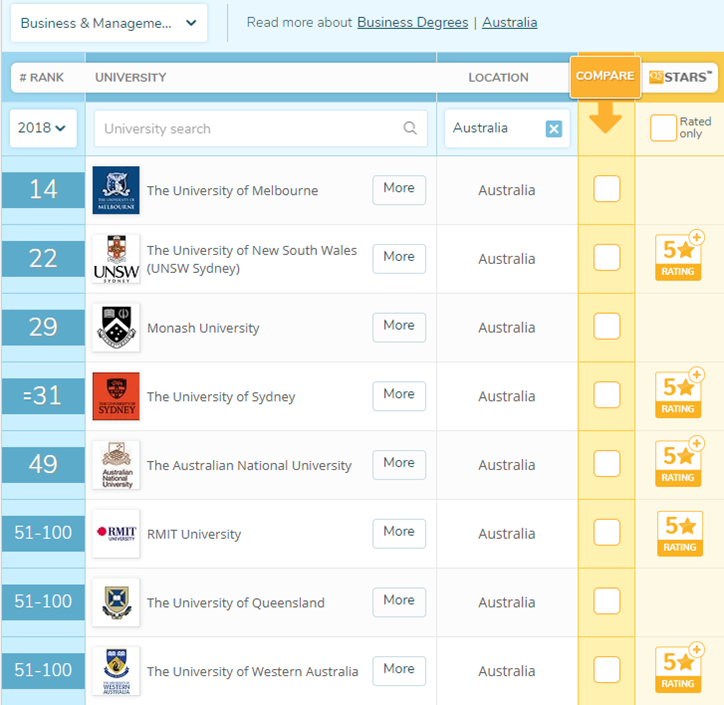
Task: Open University of Sydney's 5 star rating badge
Action: 679,393
